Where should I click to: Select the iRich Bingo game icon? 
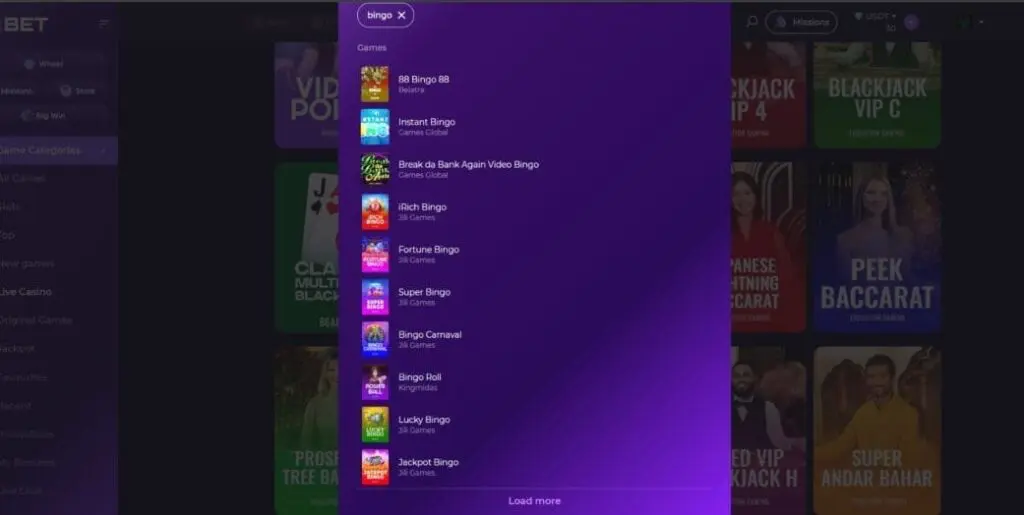[x=374, y=212]
